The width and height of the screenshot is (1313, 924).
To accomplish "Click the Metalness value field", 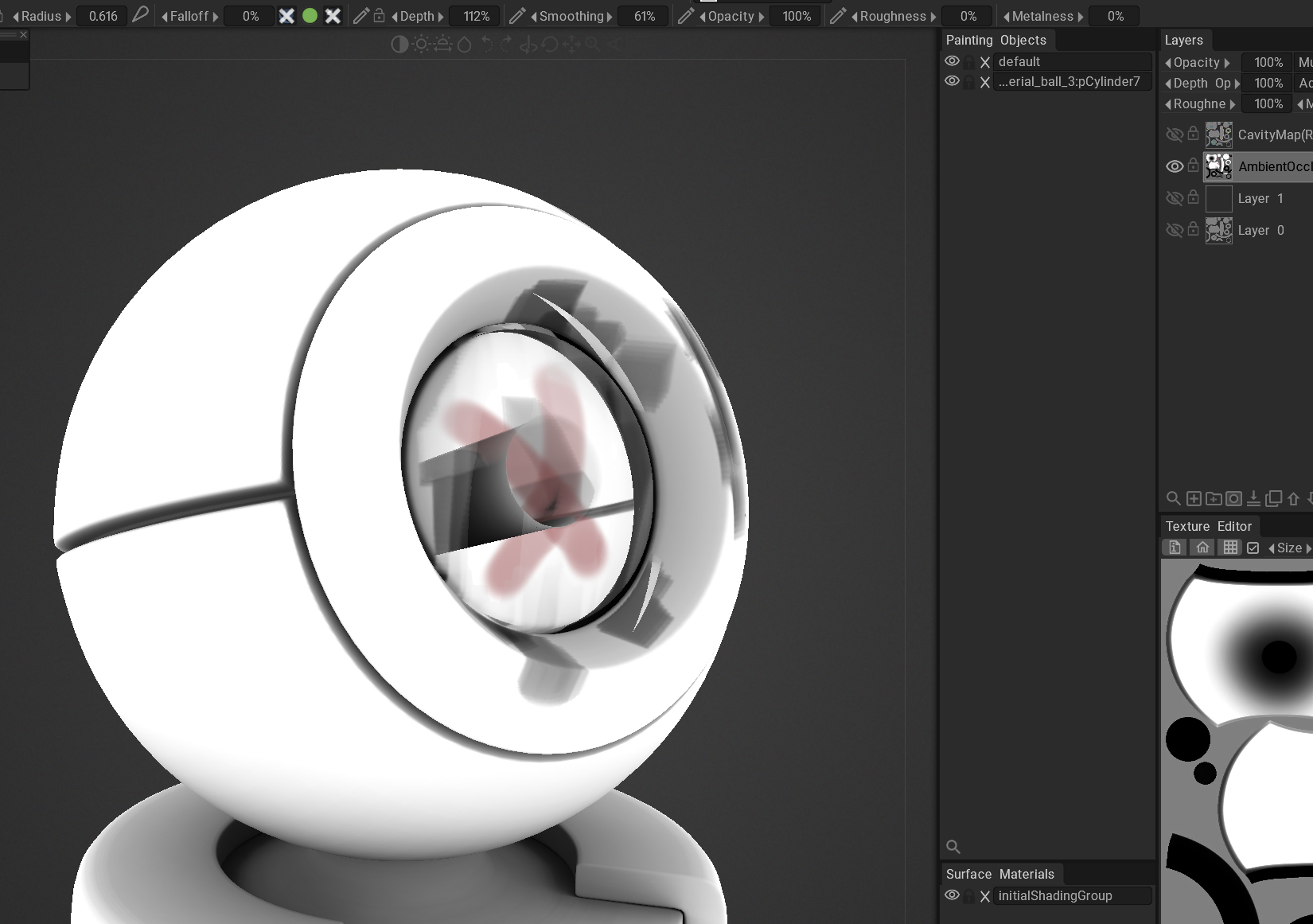I will 1116,16.
